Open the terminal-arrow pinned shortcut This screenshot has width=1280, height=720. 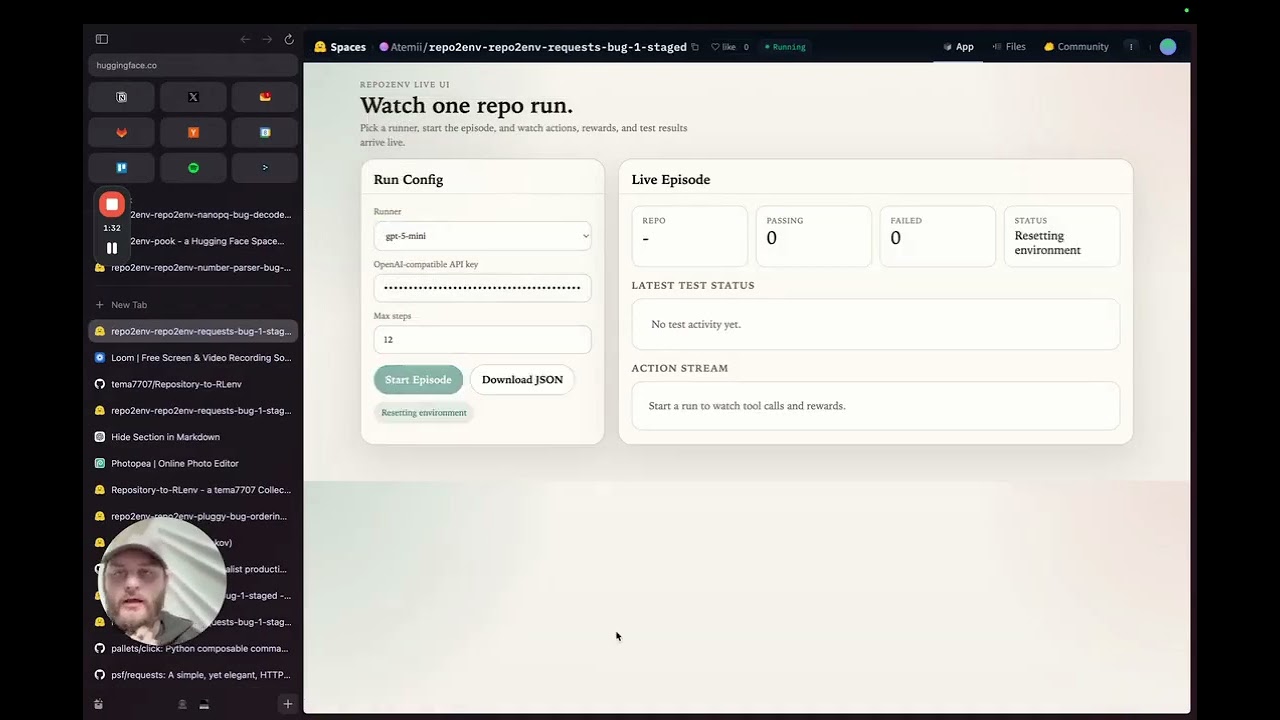tap(265, 168)
